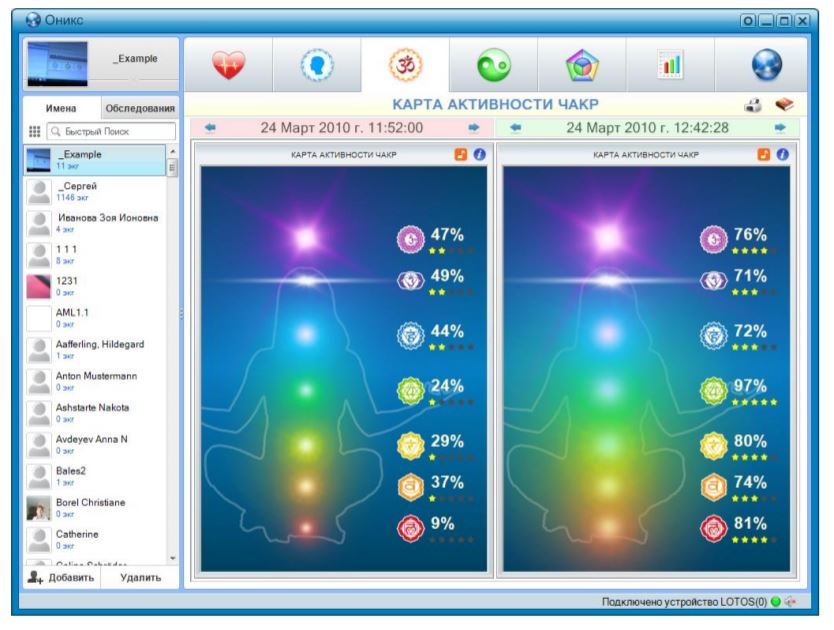
Task: Toggle the grid view icon beside search
Action: tap(34, 131)
